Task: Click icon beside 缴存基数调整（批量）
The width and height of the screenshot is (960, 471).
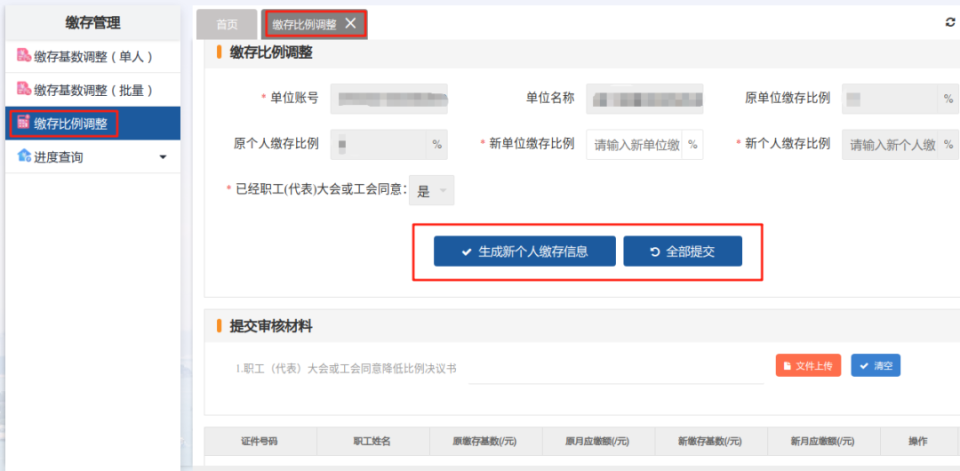Action: pos(24,89)
